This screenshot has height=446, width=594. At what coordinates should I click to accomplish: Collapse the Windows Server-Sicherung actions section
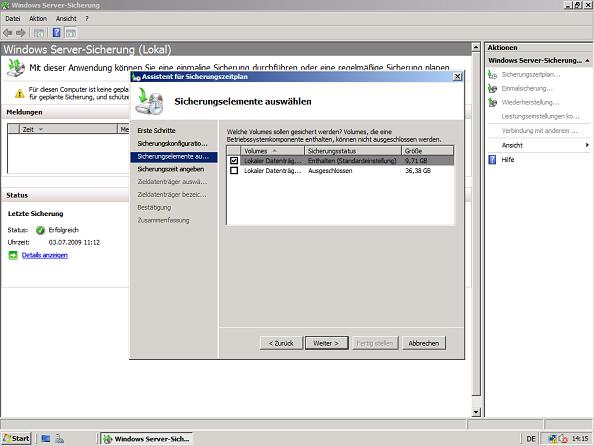(587, 61)
